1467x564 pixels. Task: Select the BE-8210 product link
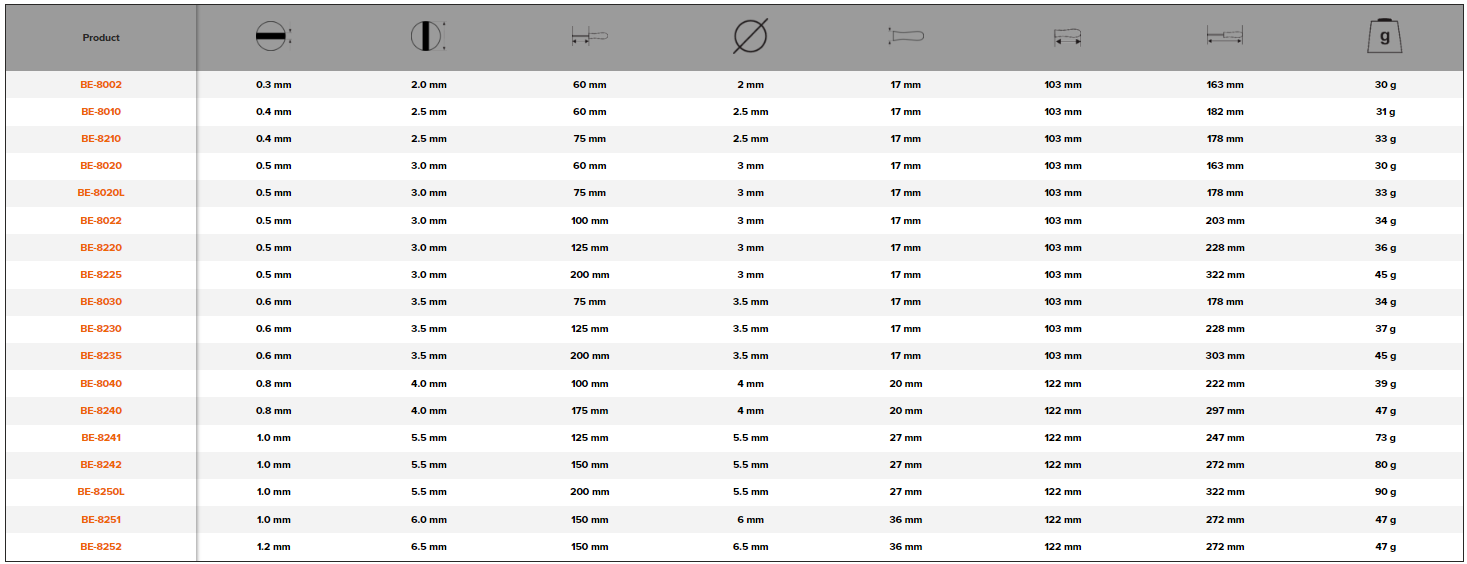click(x=101, y=139)
